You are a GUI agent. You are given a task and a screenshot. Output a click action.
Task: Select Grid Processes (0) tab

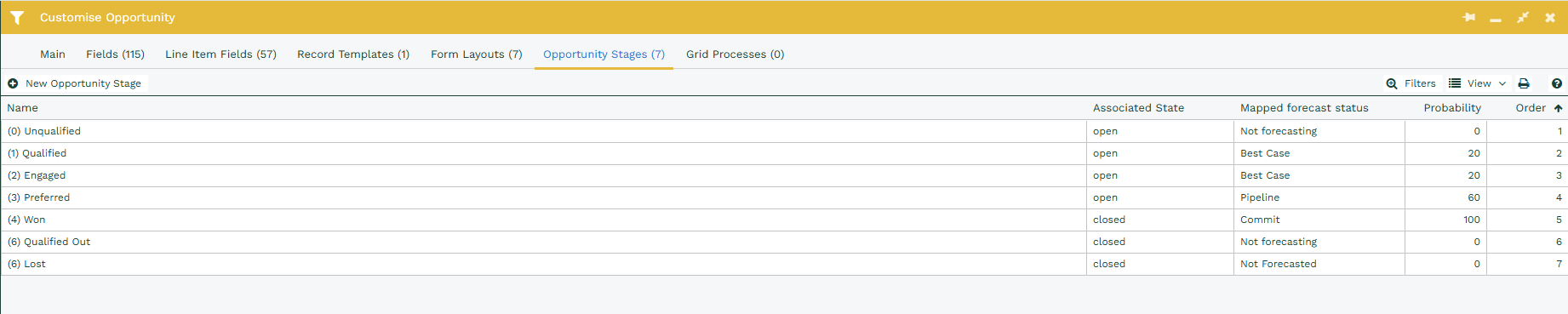click(735, 54)
